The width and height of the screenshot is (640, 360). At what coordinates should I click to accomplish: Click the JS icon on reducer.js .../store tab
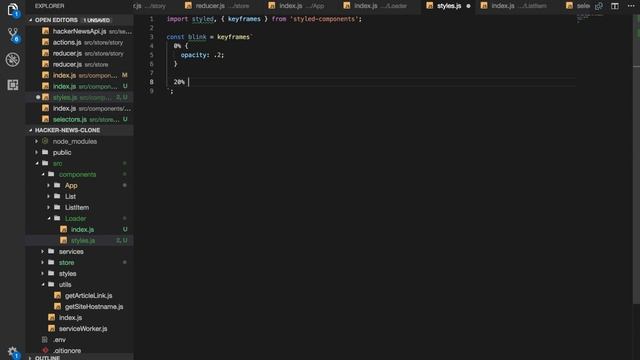pos(188,6)
